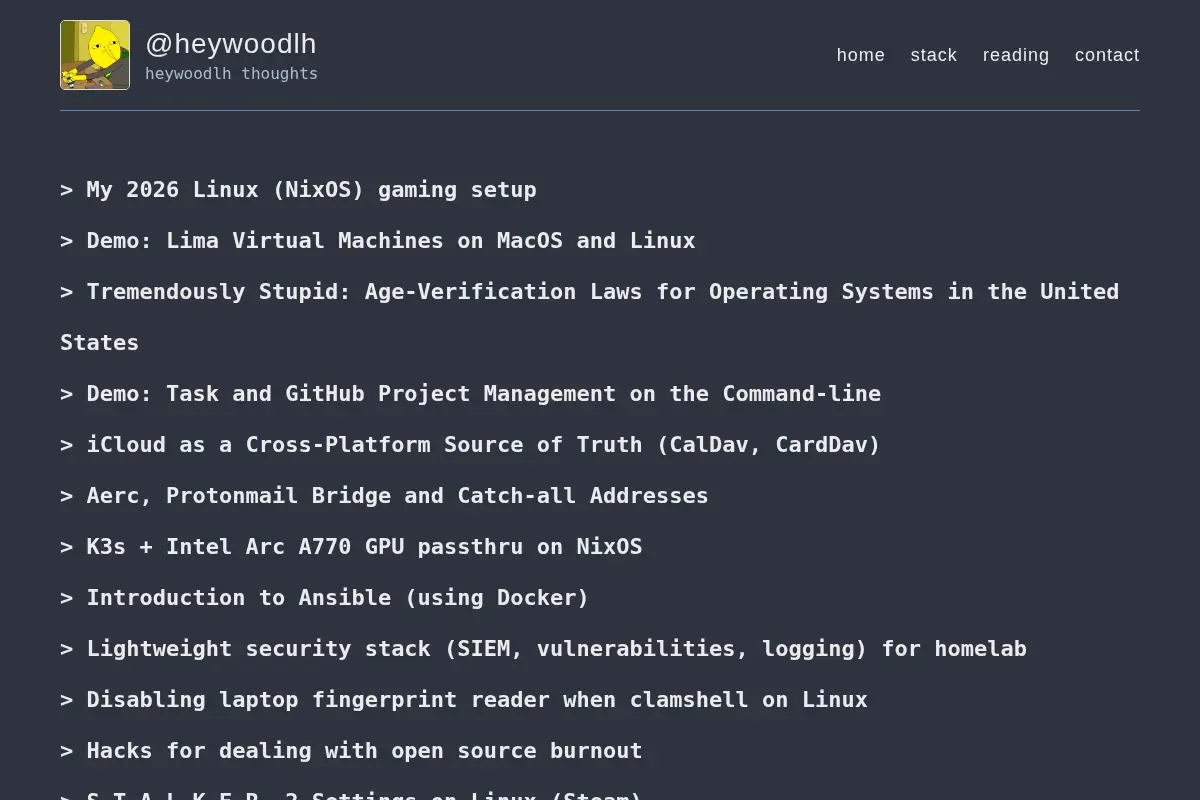This screenshot has width=1200, height=800.
Task: Read Demo: Lima Virtual Machines post
Action: [390, 241]
